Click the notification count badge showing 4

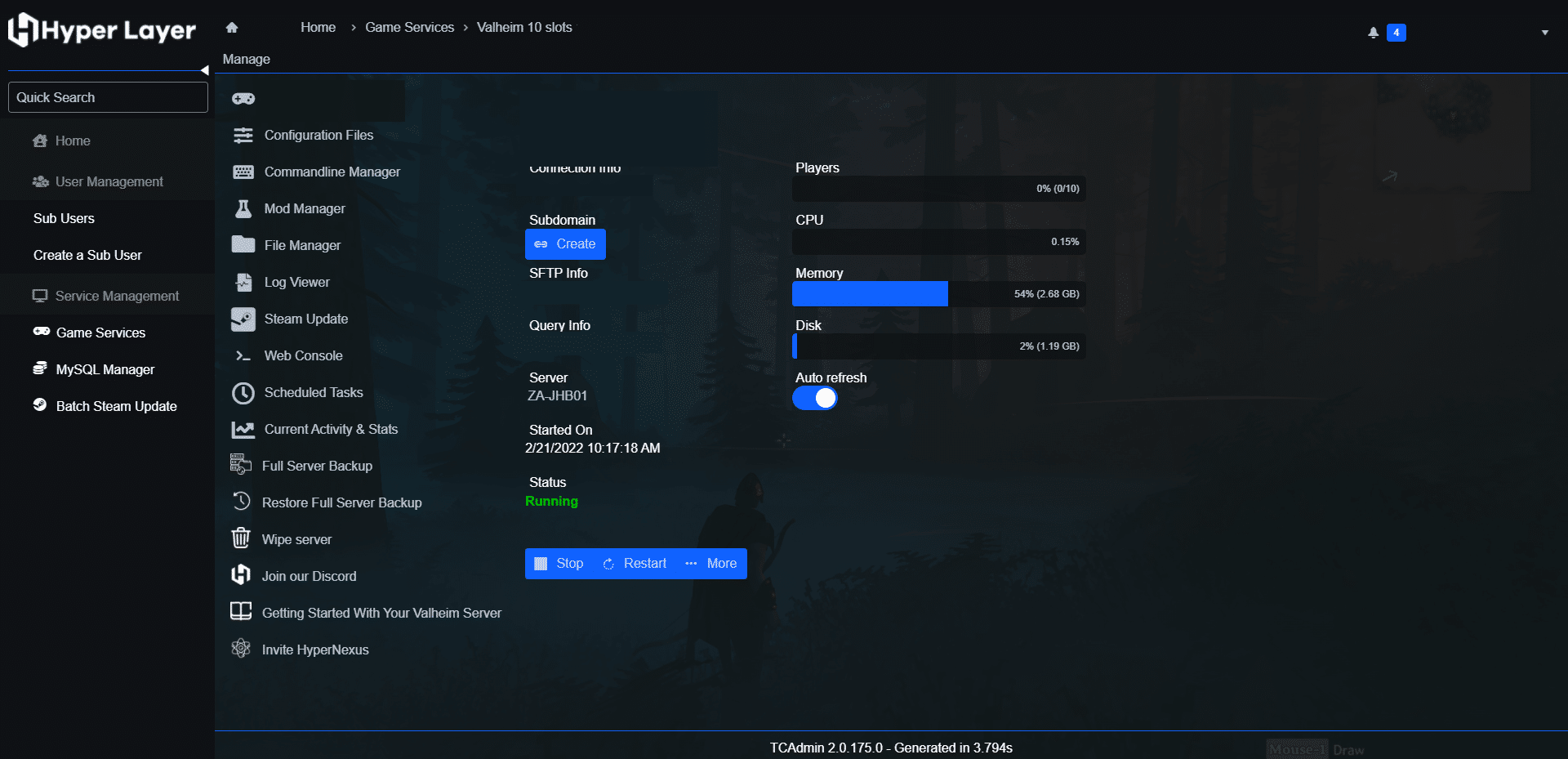(1396, 33)
